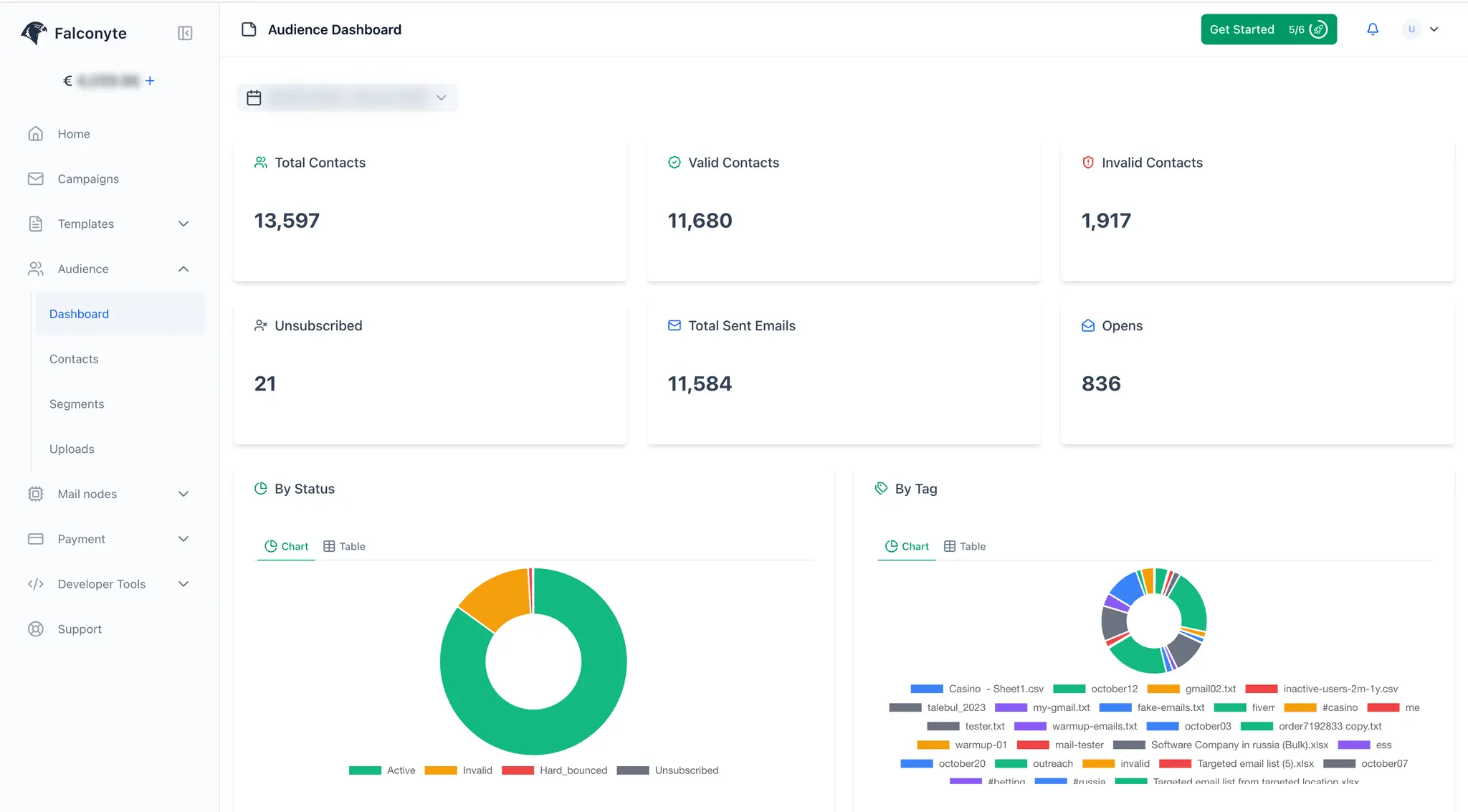Click the Invalid Contacts shield icon

click(x=1088, y=163)
